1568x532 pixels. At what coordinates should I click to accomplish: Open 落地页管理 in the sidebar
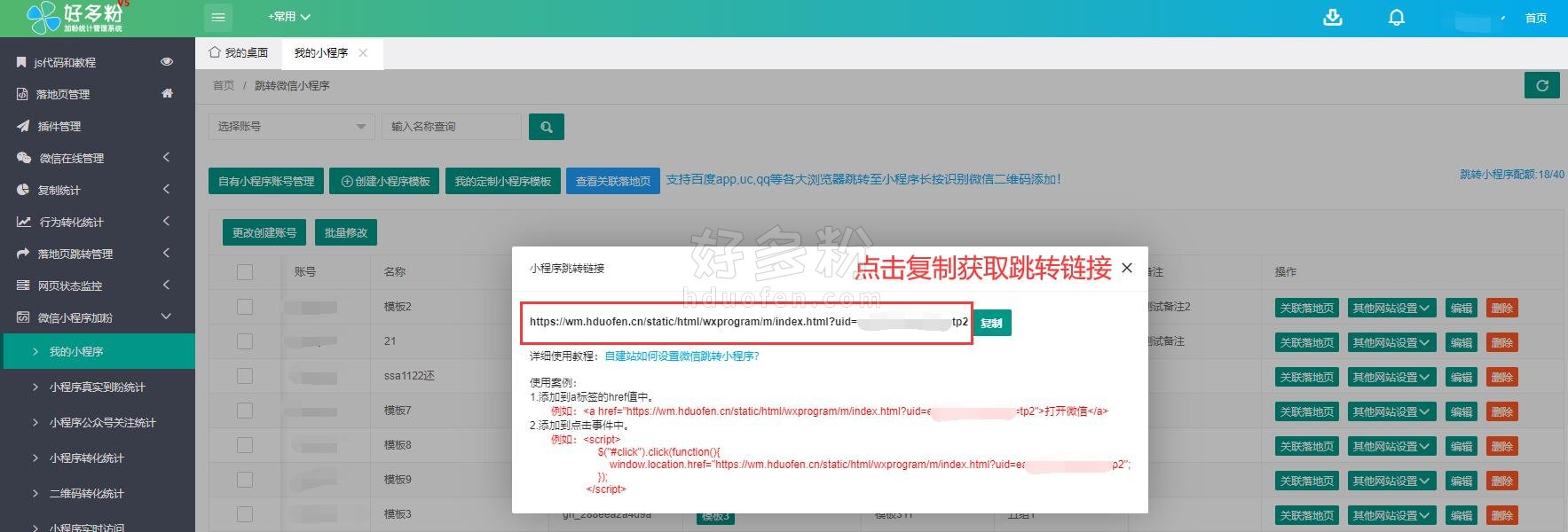pos(62,94)
